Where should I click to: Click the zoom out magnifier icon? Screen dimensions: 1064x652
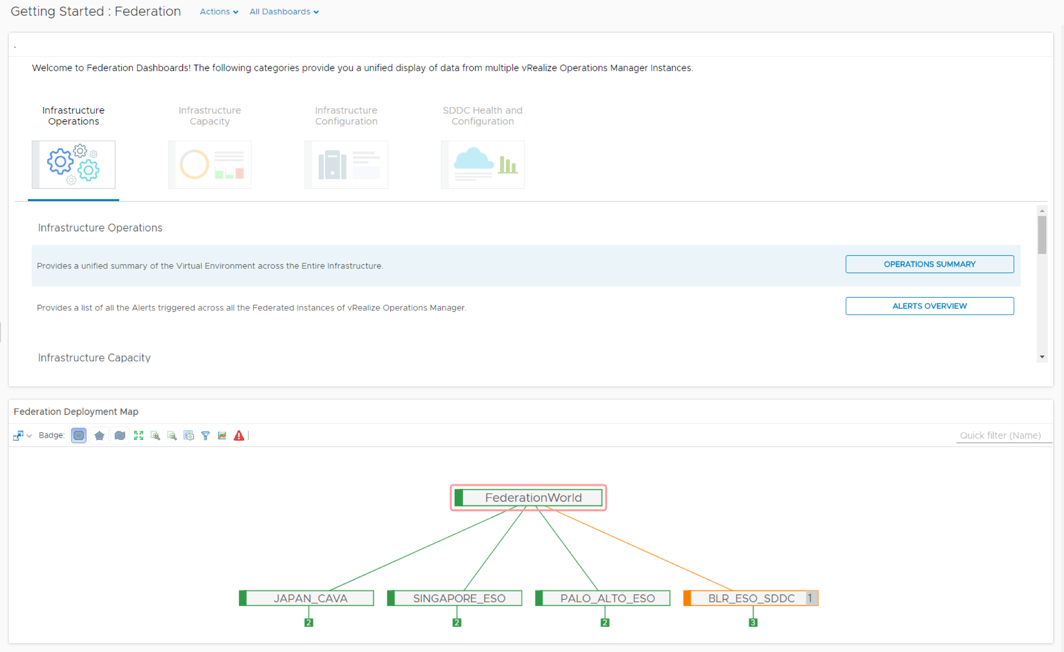click(x=172, y=435)
